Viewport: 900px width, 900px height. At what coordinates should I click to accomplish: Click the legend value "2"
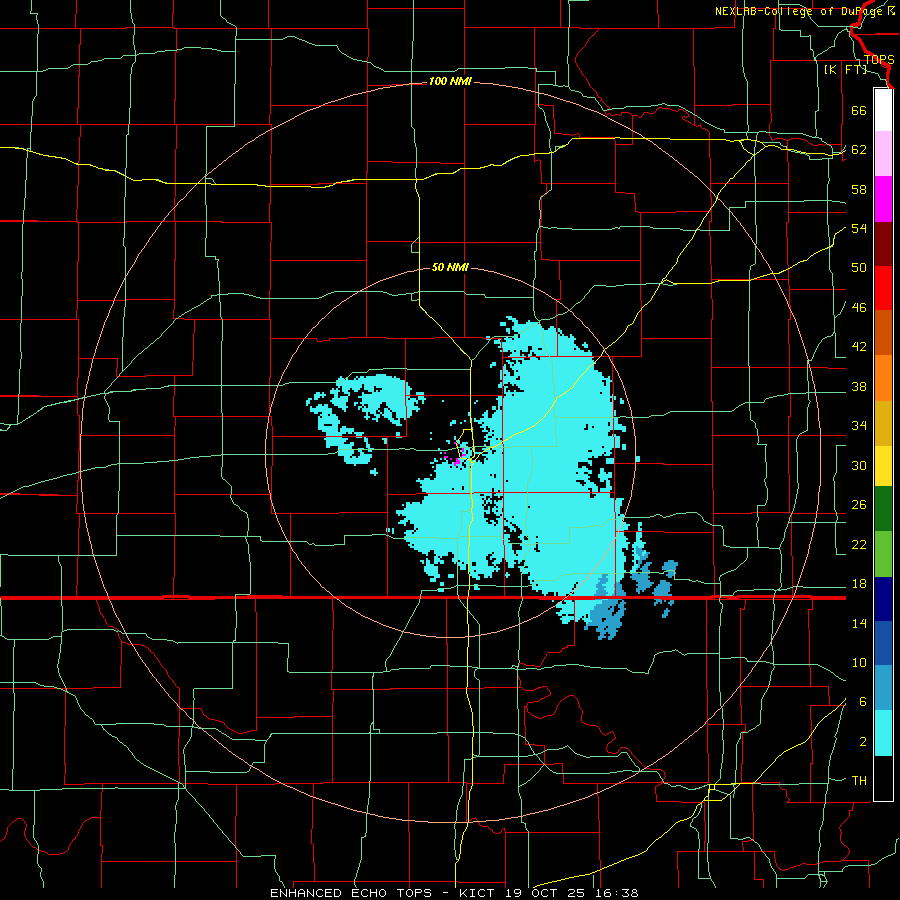point(862,742)
